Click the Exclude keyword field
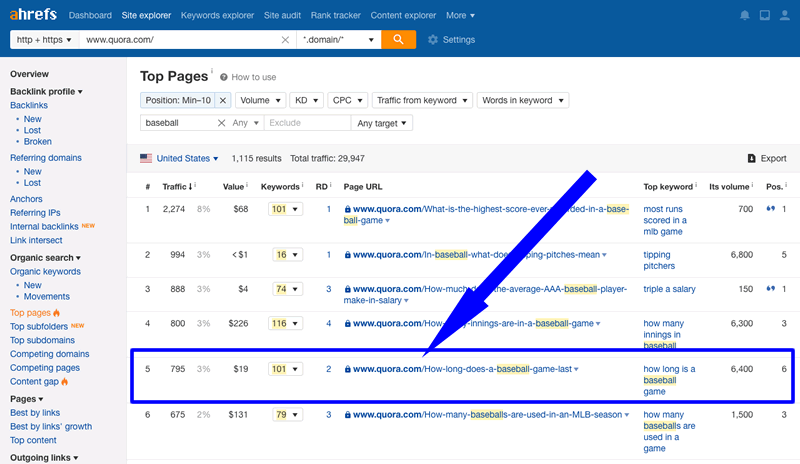The image size is (800, 464). [x=308, y=123]
